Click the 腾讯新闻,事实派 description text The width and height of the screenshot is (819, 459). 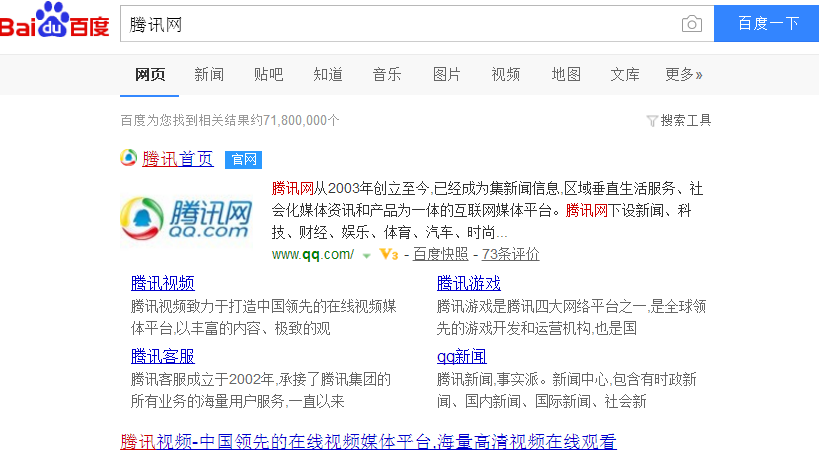(x=567, y=390)
